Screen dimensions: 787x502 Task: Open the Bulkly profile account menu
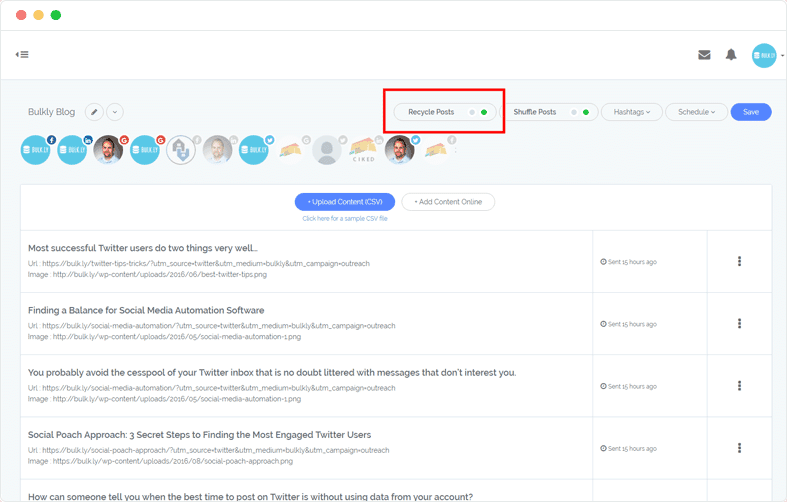pos(767,55)
